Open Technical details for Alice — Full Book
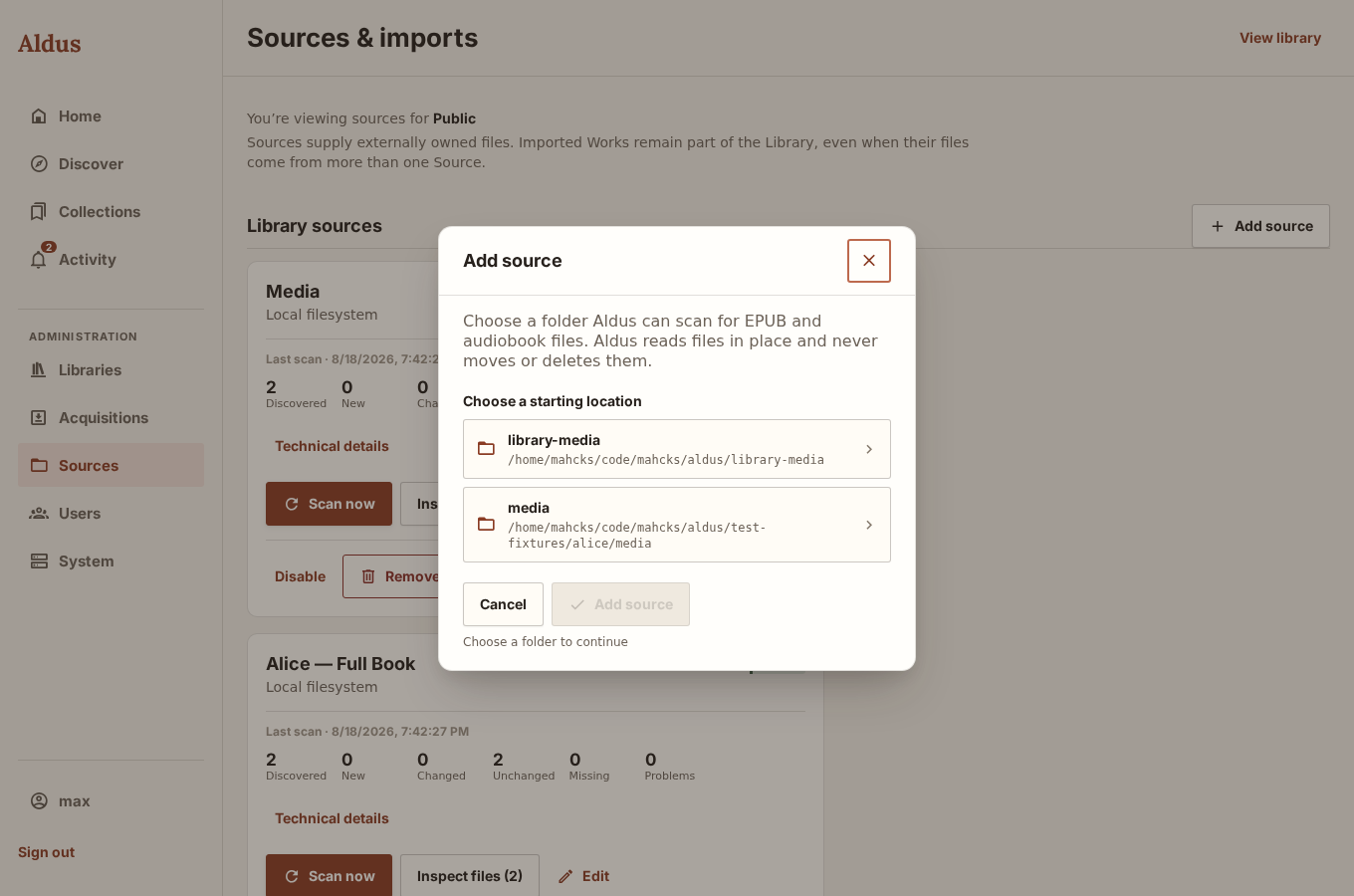This screenshot has height=896, width=1354. pos(332,818)
